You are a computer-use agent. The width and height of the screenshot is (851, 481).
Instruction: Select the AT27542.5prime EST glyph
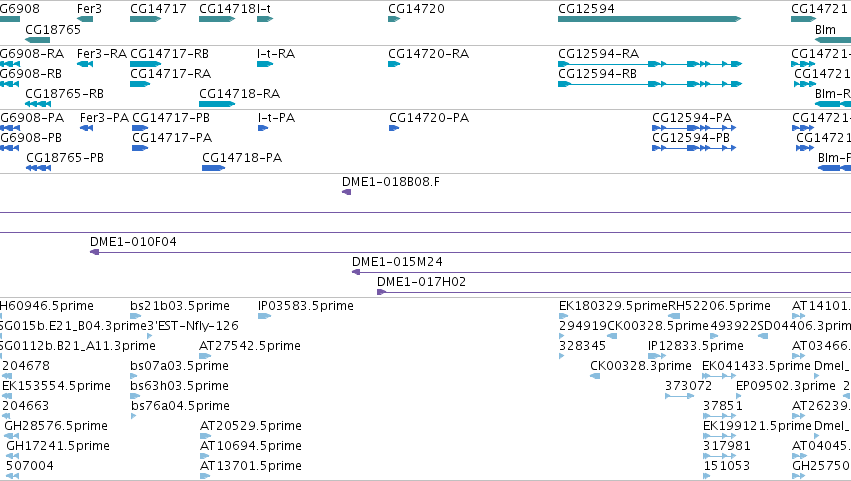(205, 356)
